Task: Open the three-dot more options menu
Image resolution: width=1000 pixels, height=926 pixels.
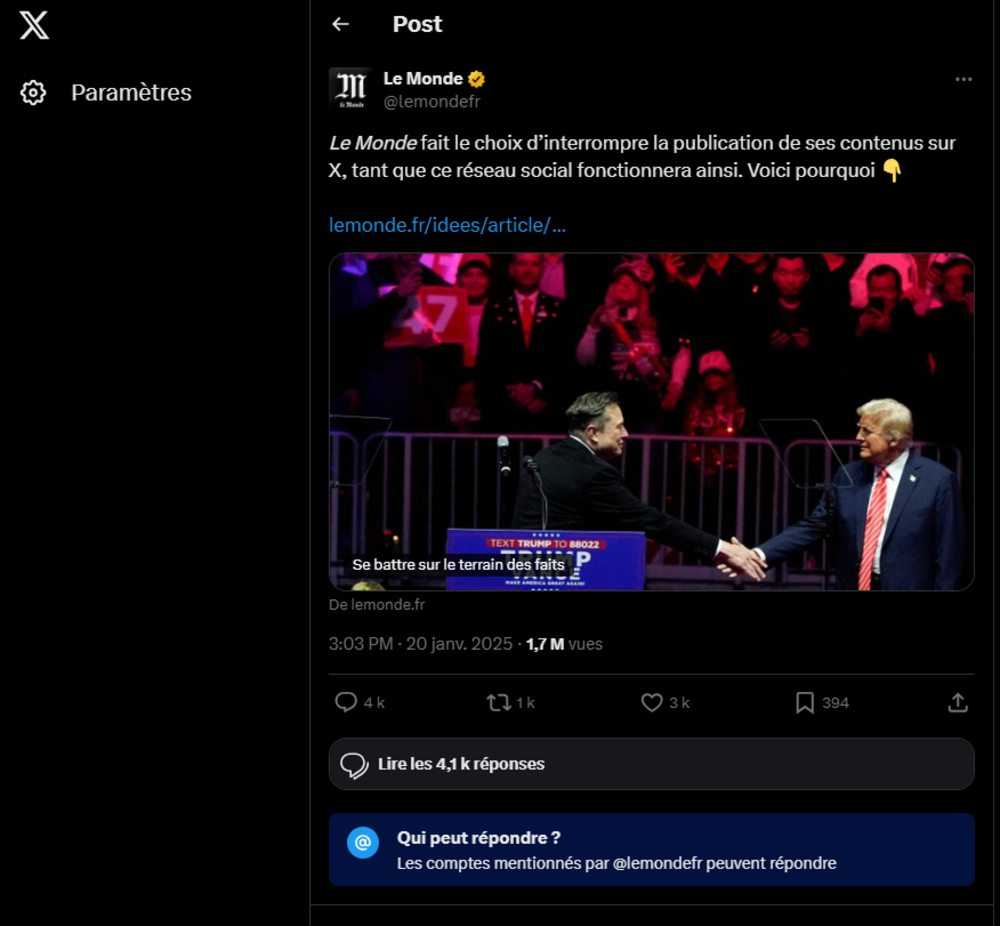Action: pyautogui.click(x=963, y=79)
